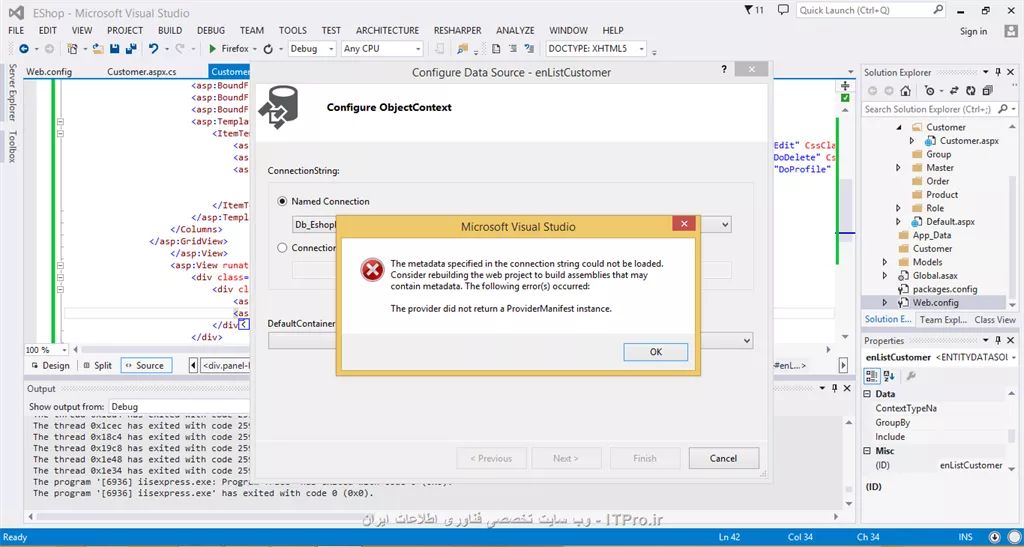
Task: Click the Undo toolbar icon
Action: point(153,49)
